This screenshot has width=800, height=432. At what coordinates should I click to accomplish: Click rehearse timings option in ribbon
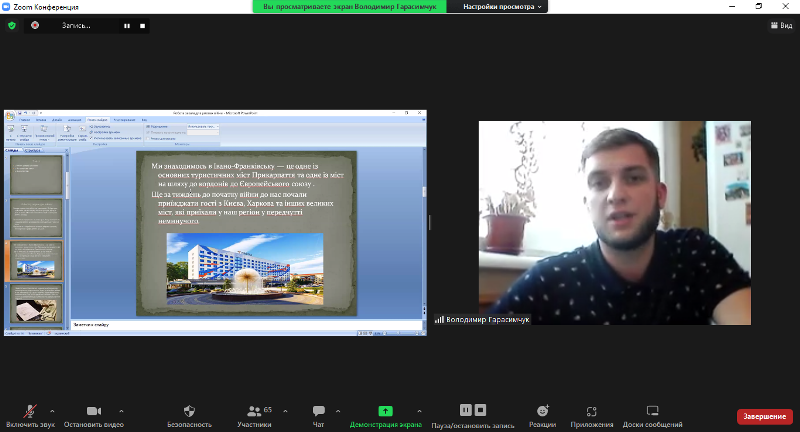[x=105, y=132]
